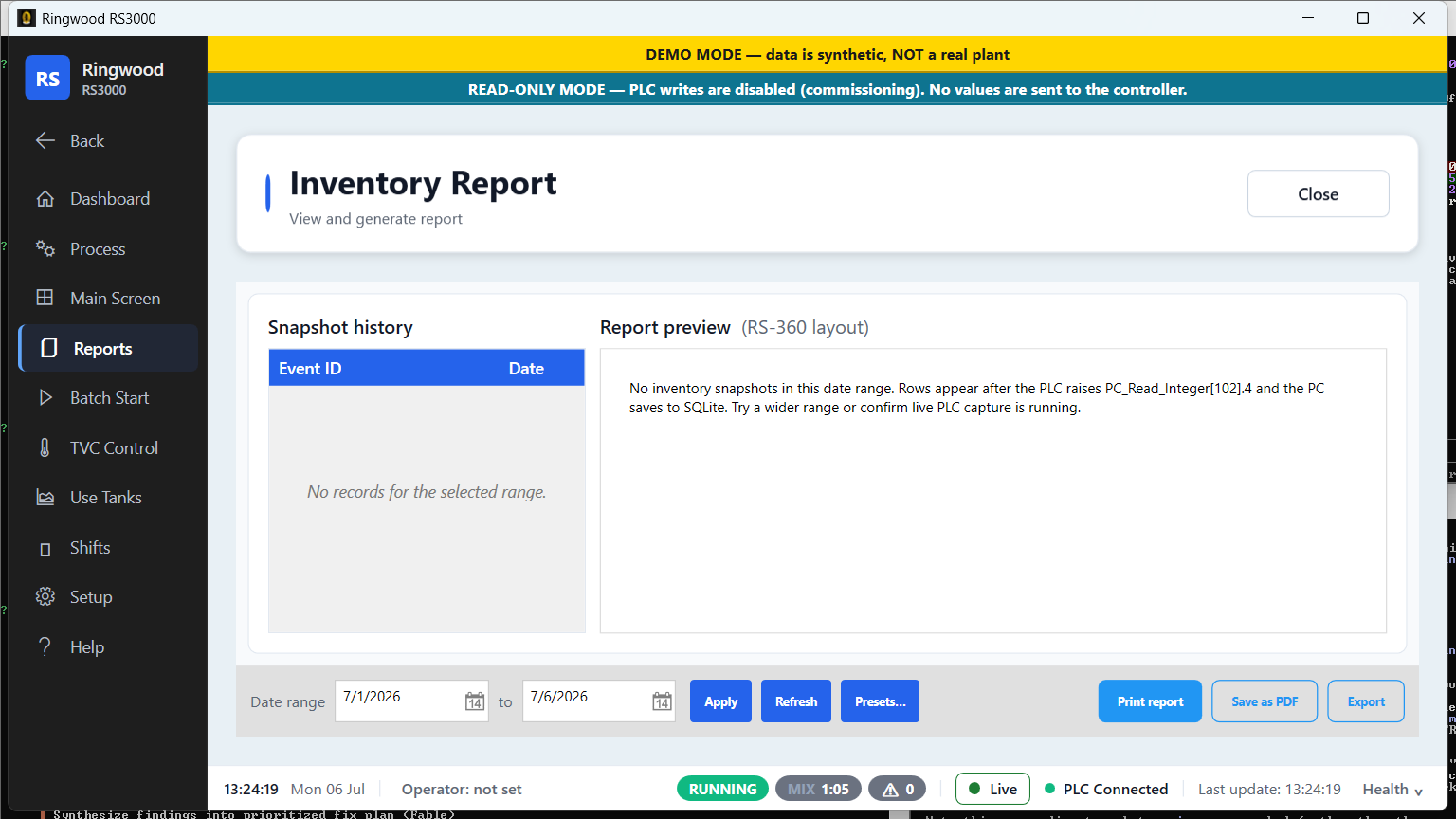Save the report as PDF
The width and height of the screenshot is (1456, 819).
pos(1265,701)
